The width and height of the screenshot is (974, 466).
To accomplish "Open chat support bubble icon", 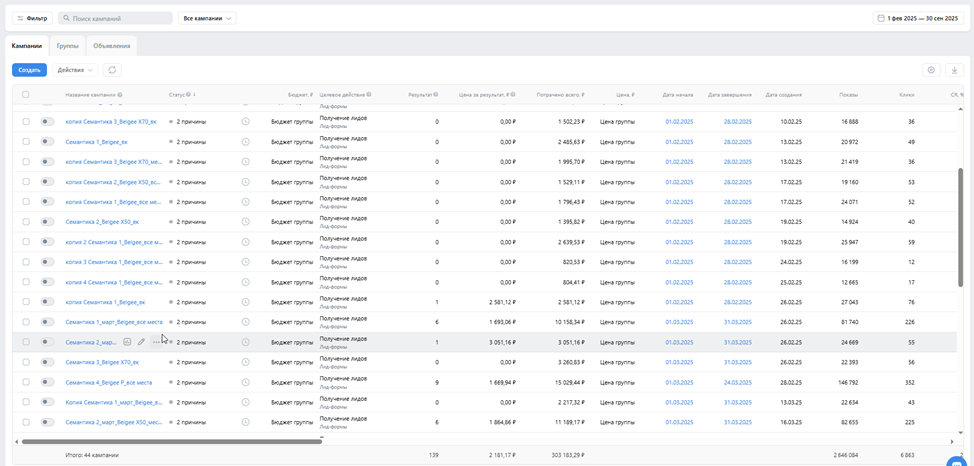I will (x=958, y=461).
